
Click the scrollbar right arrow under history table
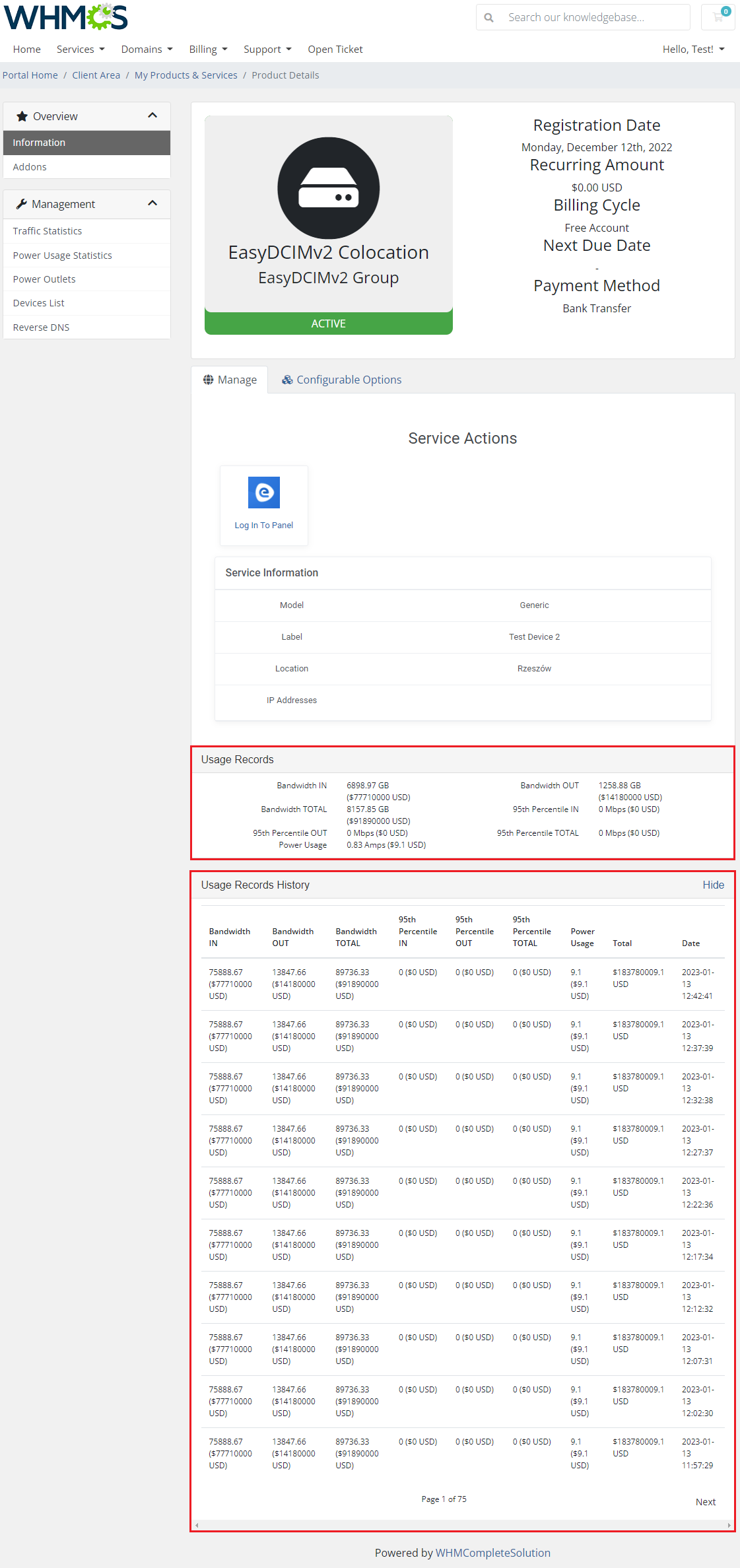click(x=729, y=1525)
